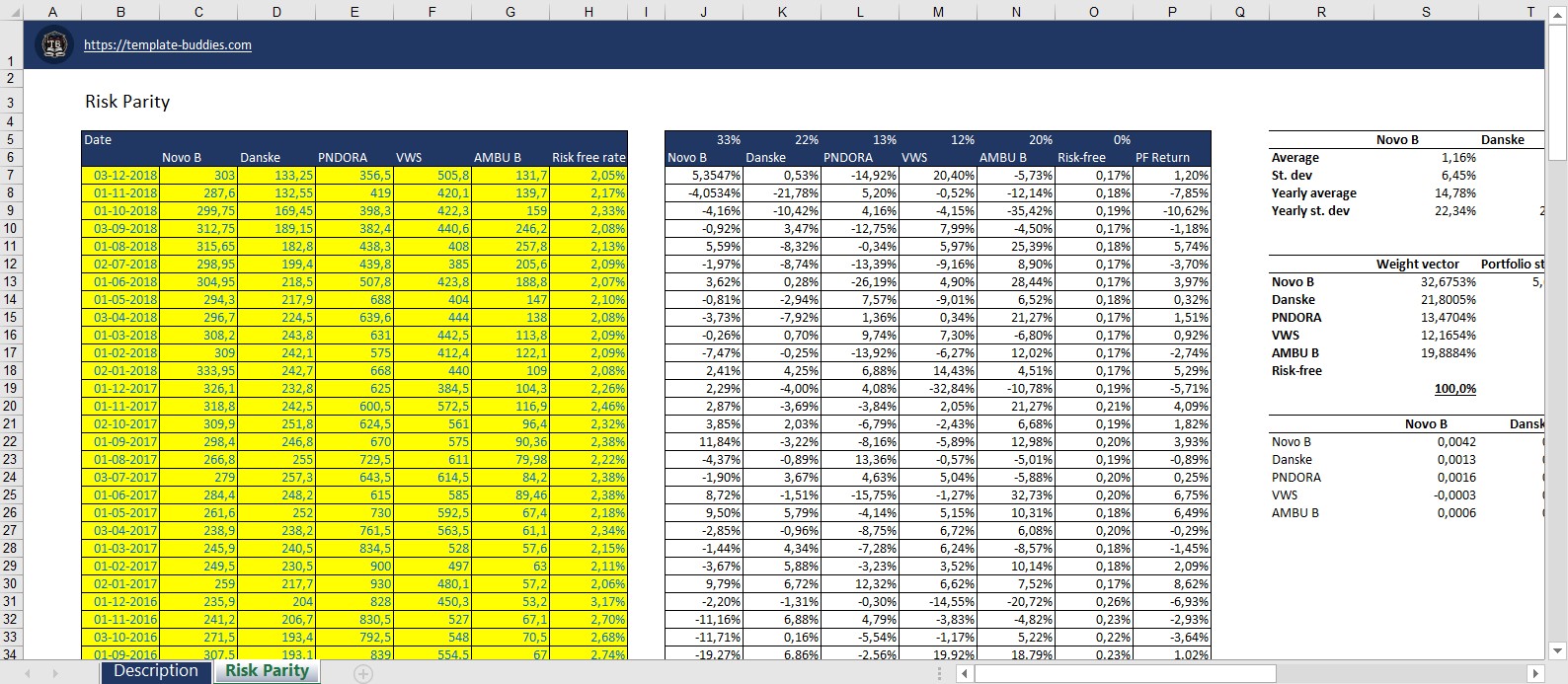
Task: Click the Yearly average label
Action: [1313, 193]
